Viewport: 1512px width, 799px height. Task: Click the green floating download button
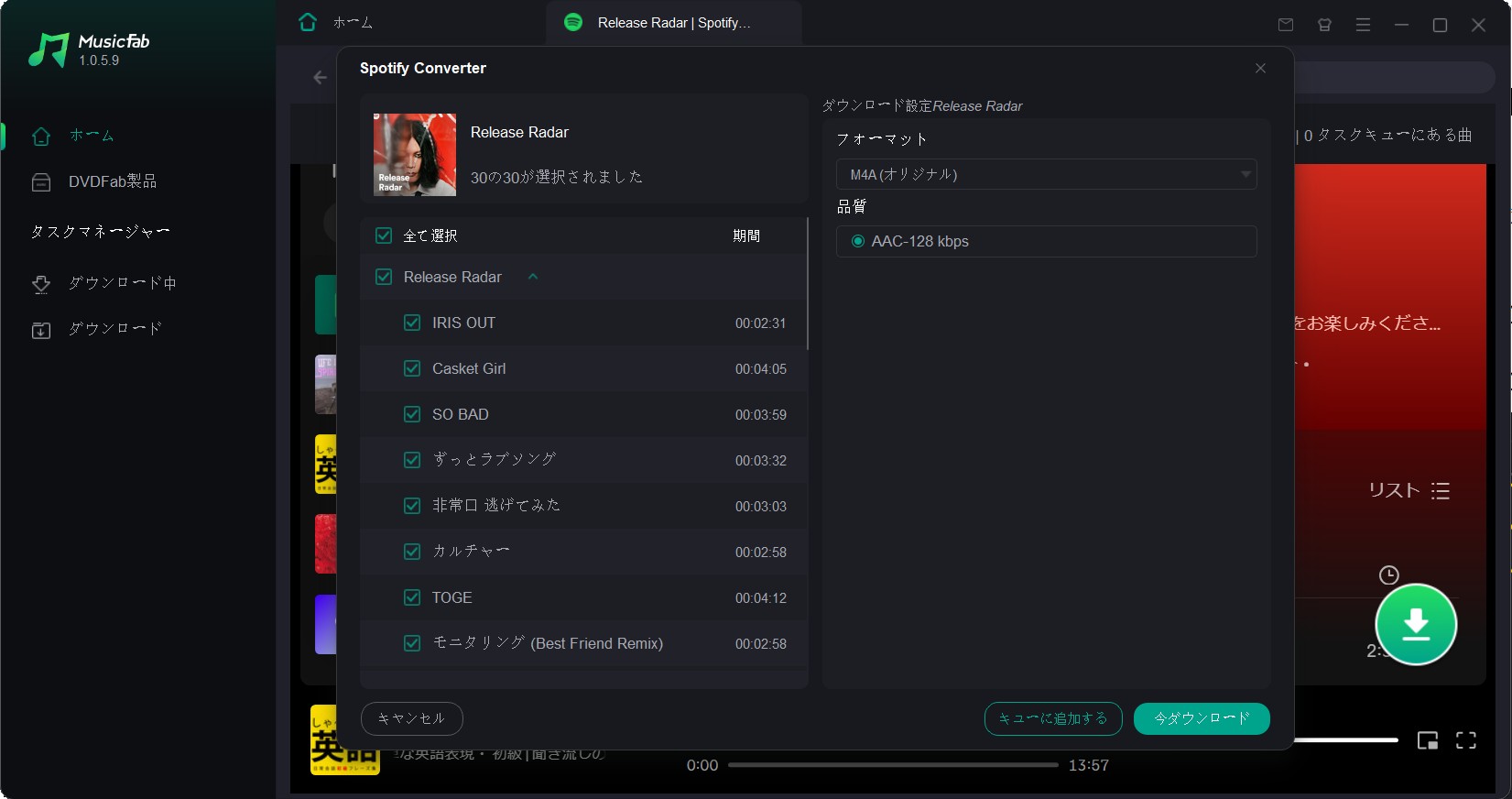(1416, 624)
